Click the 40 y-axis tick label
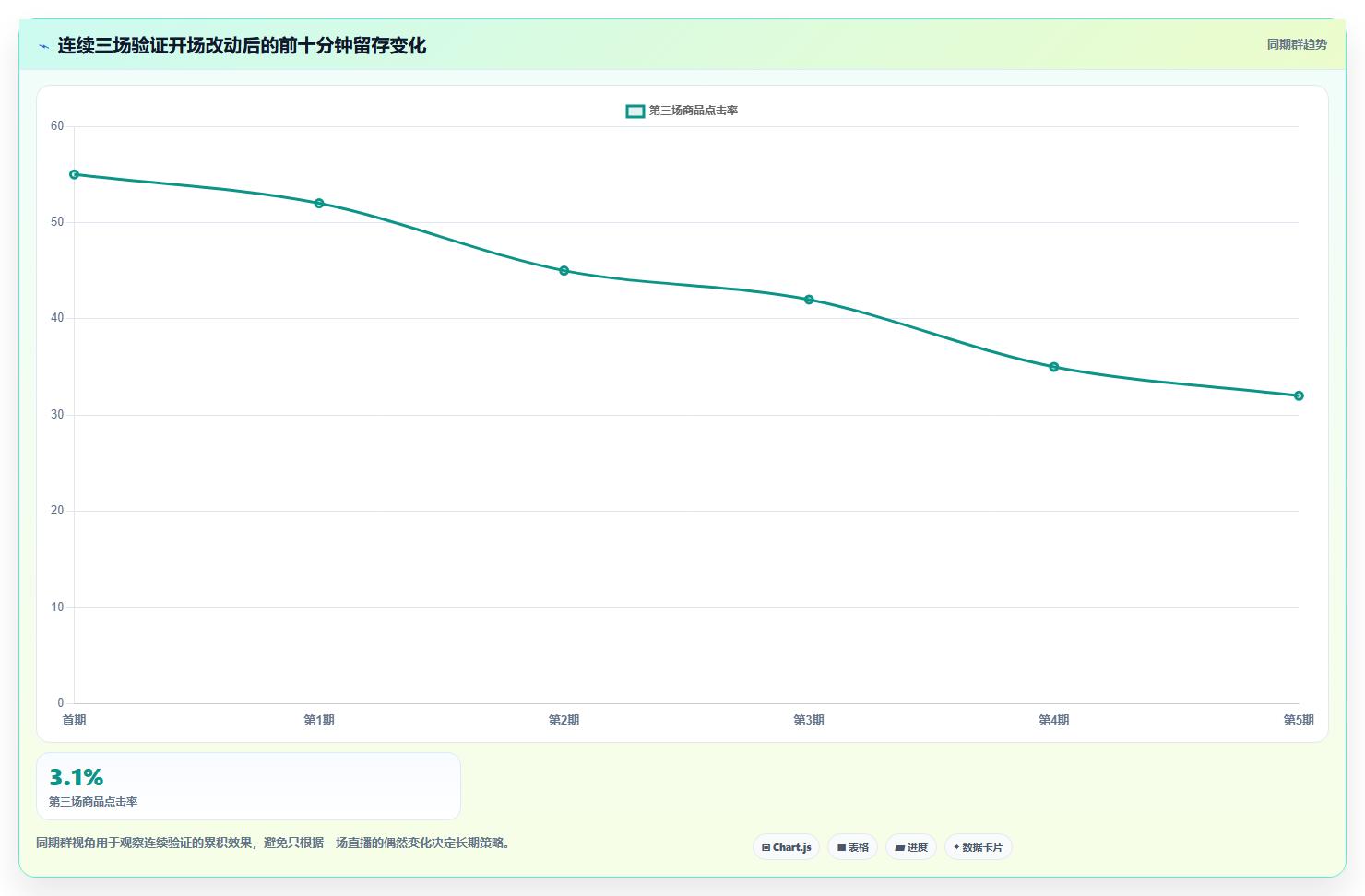Image resolution: width=1365 pixels, height=896 pixels. coord(57,318)
